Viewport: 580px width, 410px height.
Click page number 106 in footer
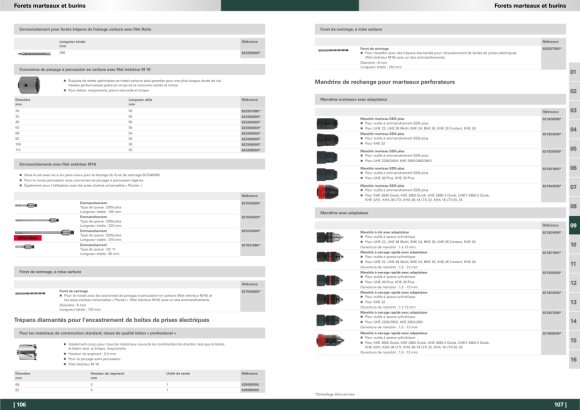[x=20, y=404]
